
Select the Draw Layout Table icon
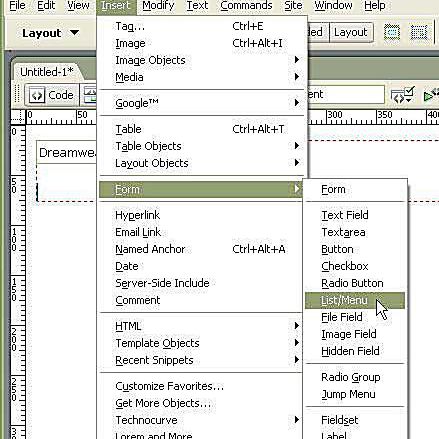coord(392,32)
